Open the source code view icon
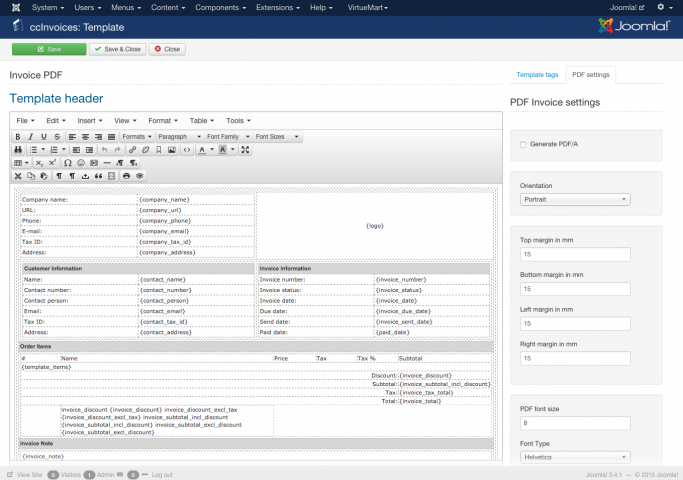683x480 pixels. point(186,149)
